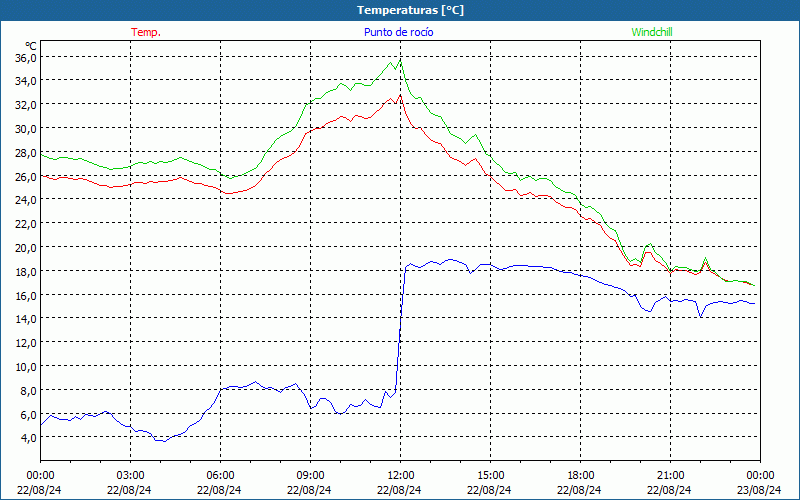Click the 26,0 y-axis value

[26, 176]
